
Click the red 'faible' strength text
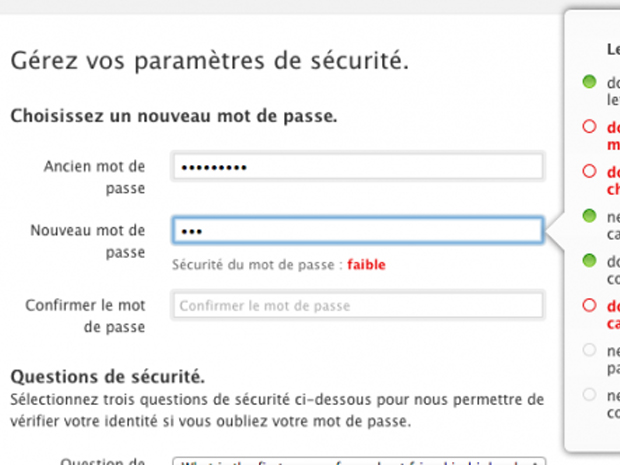coord(367,265)
